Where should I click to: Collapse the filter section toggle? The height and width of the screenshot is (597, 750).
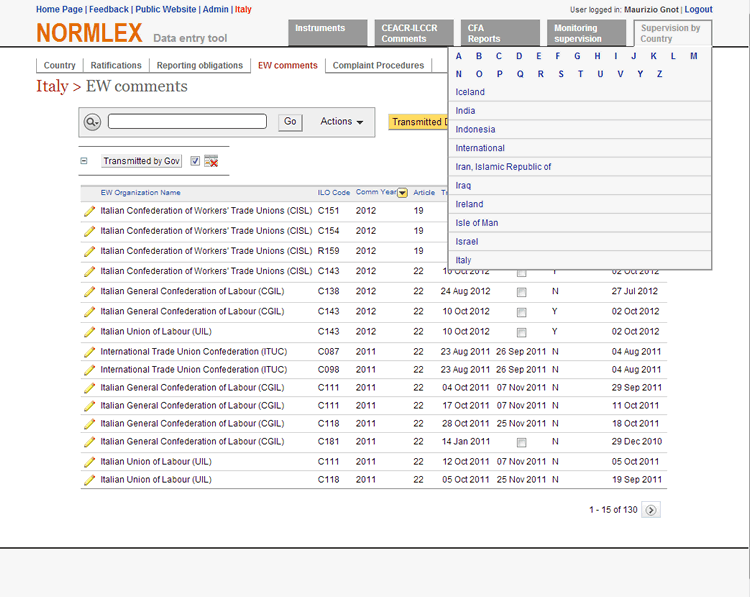coord(84,161)
